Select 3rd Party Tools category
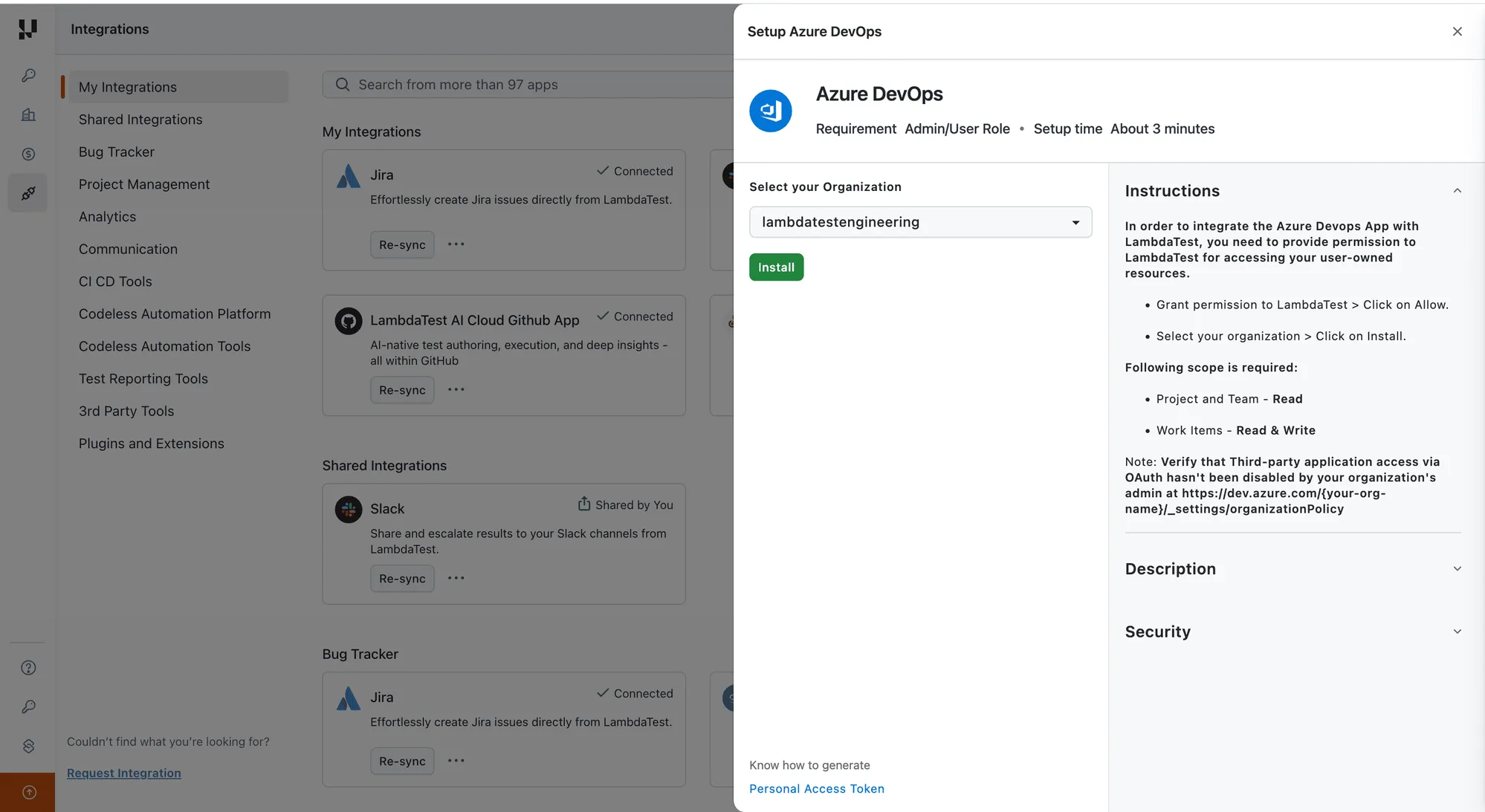 126,412
